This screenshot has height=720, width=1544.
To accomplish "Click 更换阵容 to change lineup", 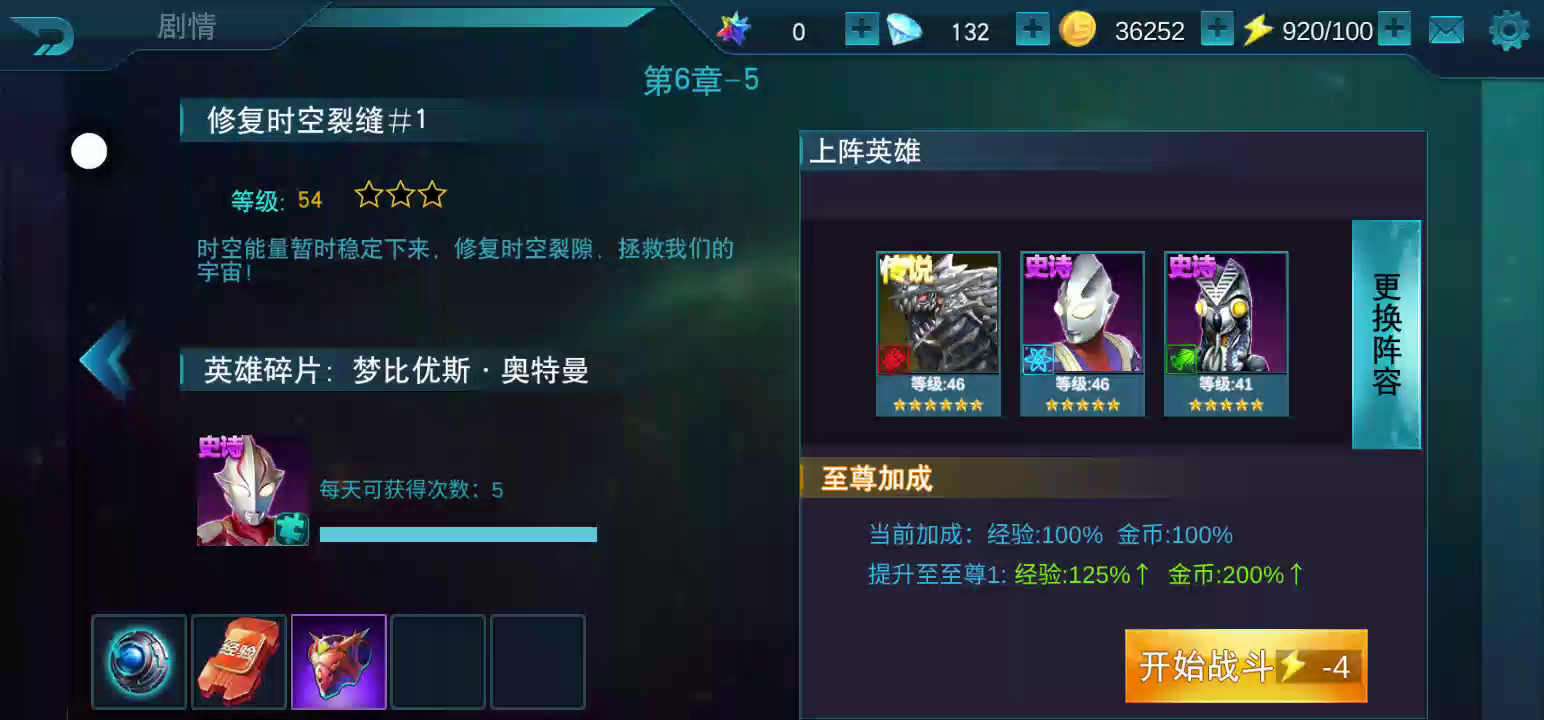I will [x=1386, y=334].
